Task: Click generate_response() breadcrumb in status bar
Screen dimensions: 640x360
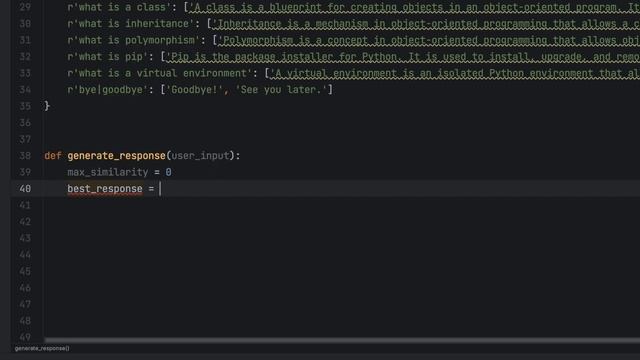Action: coord(42,348)
